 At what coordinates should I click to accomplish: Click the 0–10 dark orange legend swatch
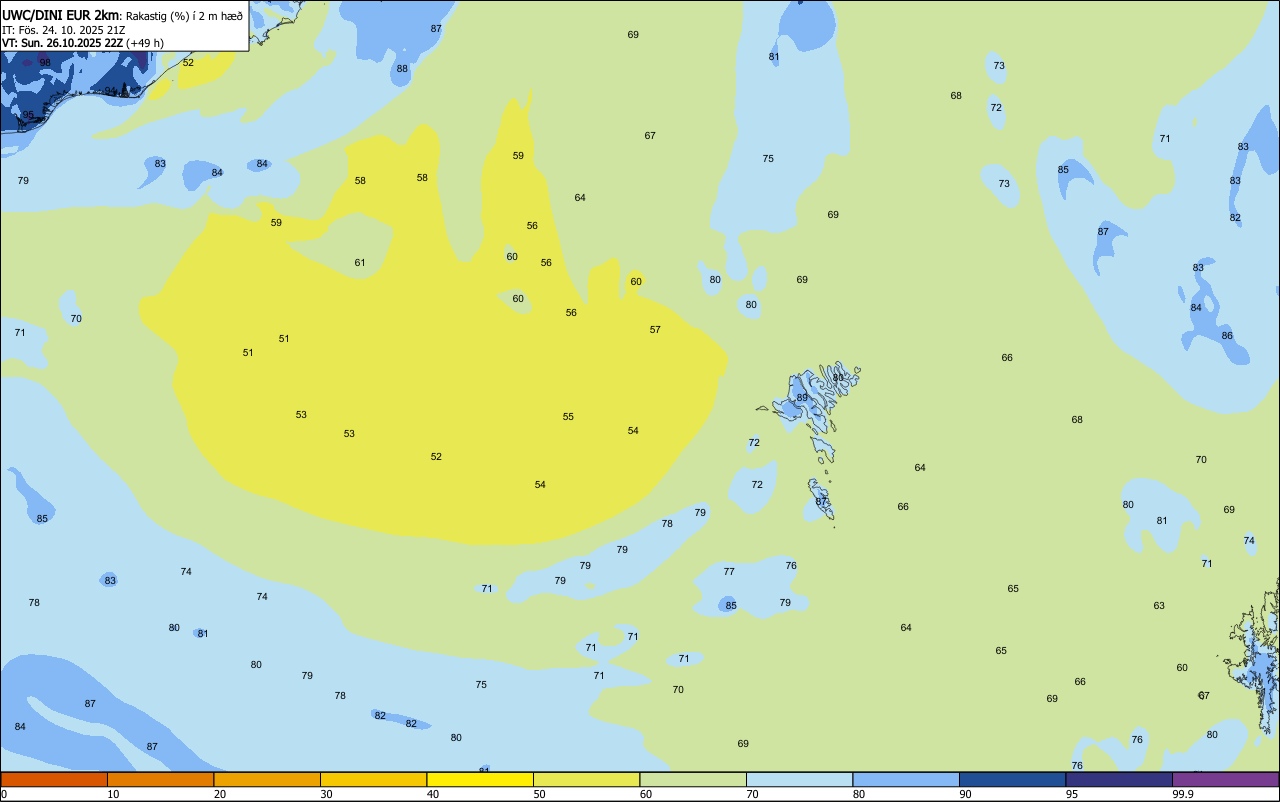click(54, 779)
